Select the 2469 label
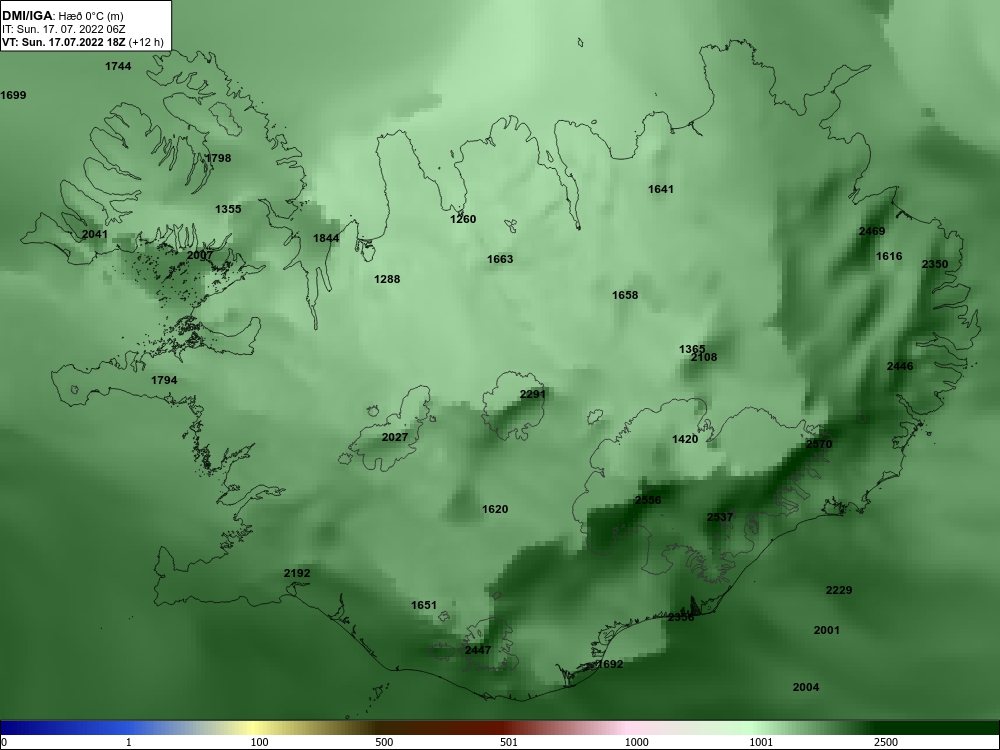The width and height of the screenshot is (1000, 750). [872, 232]
